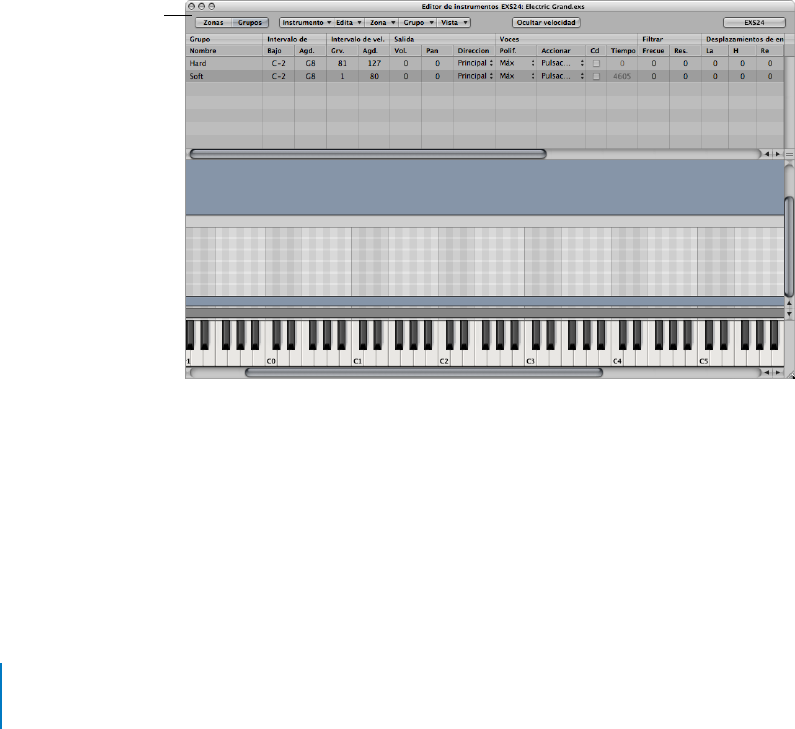Switch to the Grupos view
Screen dimensions: 795x729
pos(250,23)
